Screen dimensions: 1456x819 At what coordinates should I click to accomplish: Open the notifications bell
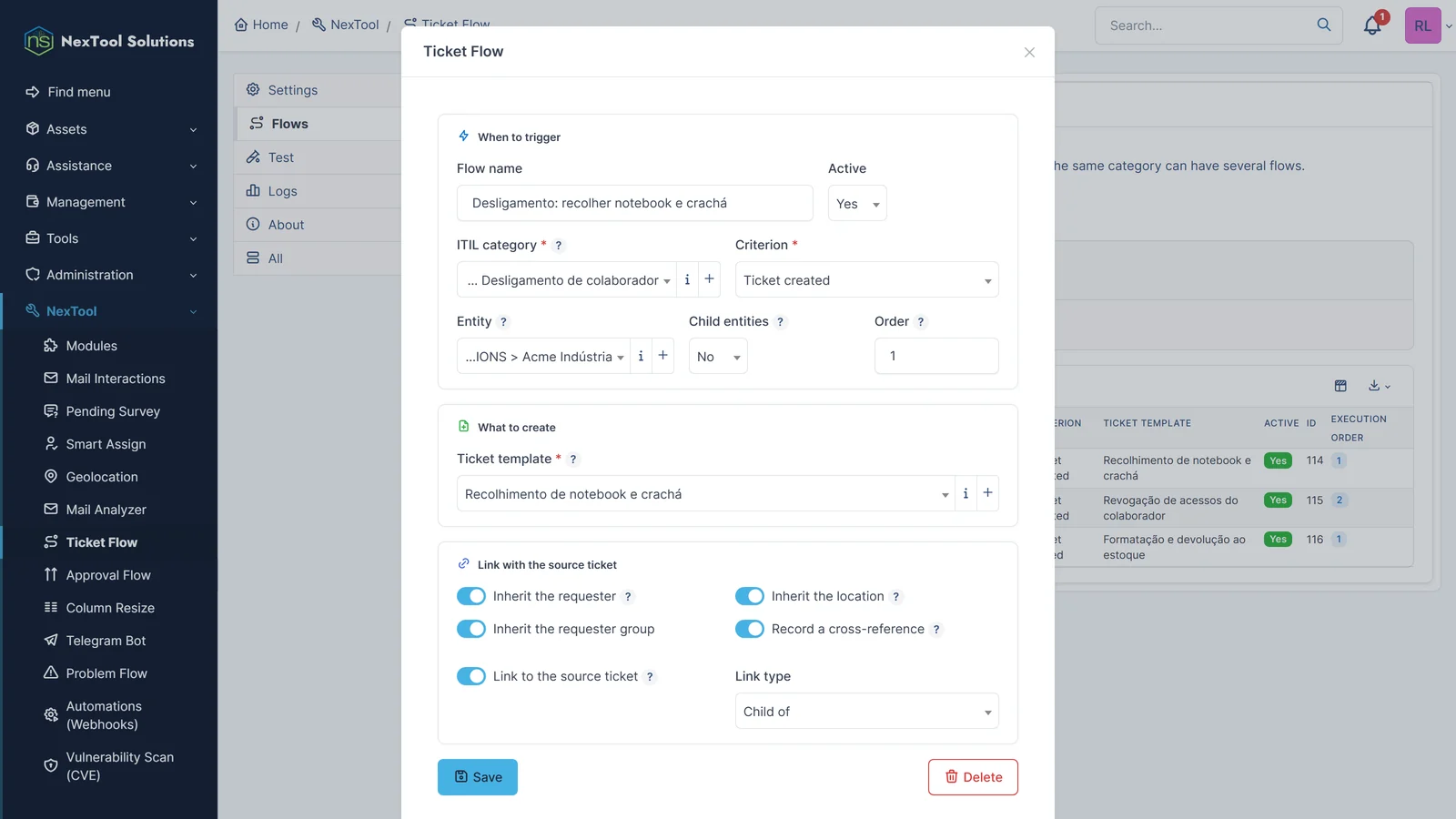pyautogui.click(x=1372, y=25)
